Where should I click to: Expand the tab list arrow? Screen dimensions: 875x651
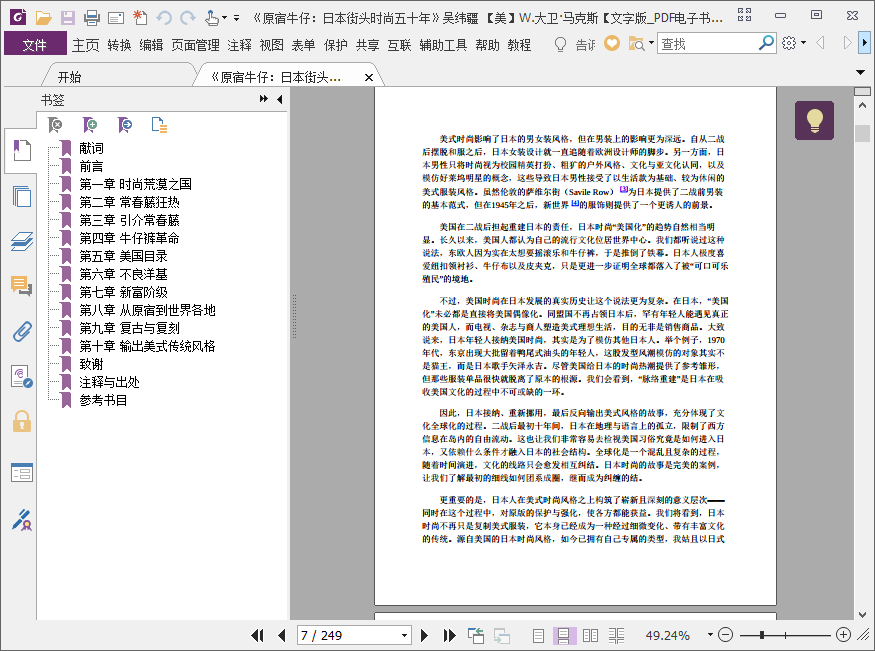(860, 73)
